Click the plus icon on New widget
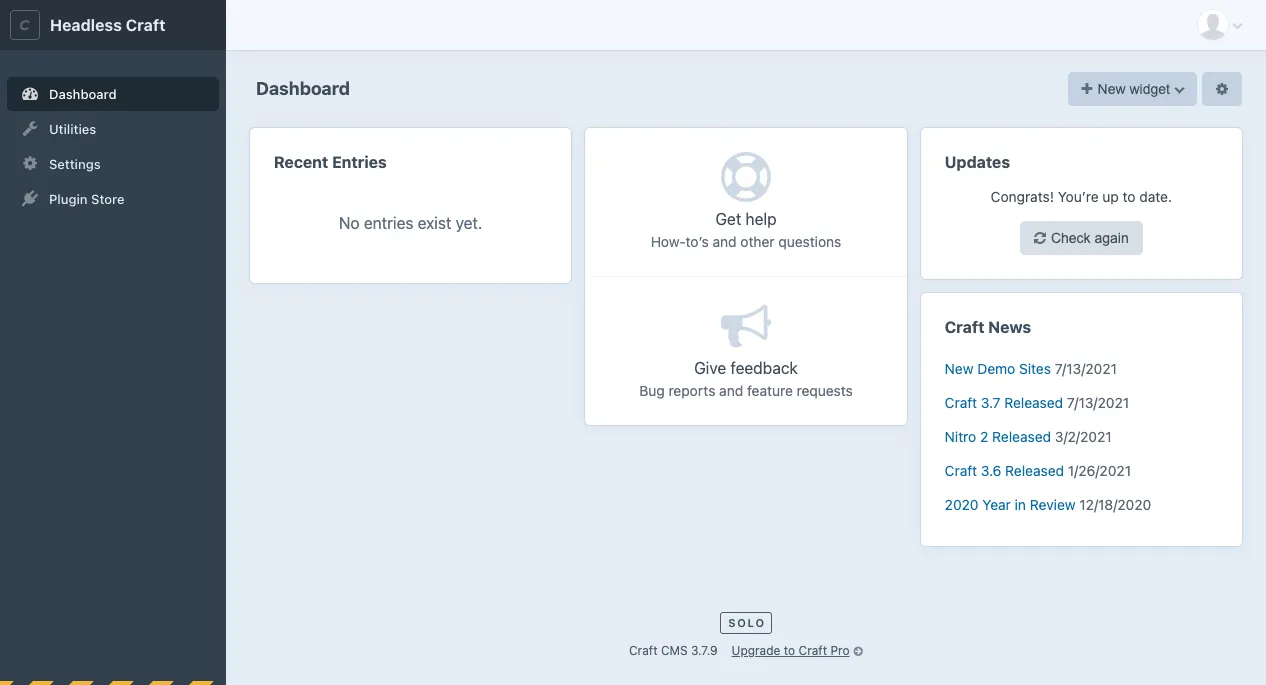Screen dimensions: 1266x685 pos(1087,89)
